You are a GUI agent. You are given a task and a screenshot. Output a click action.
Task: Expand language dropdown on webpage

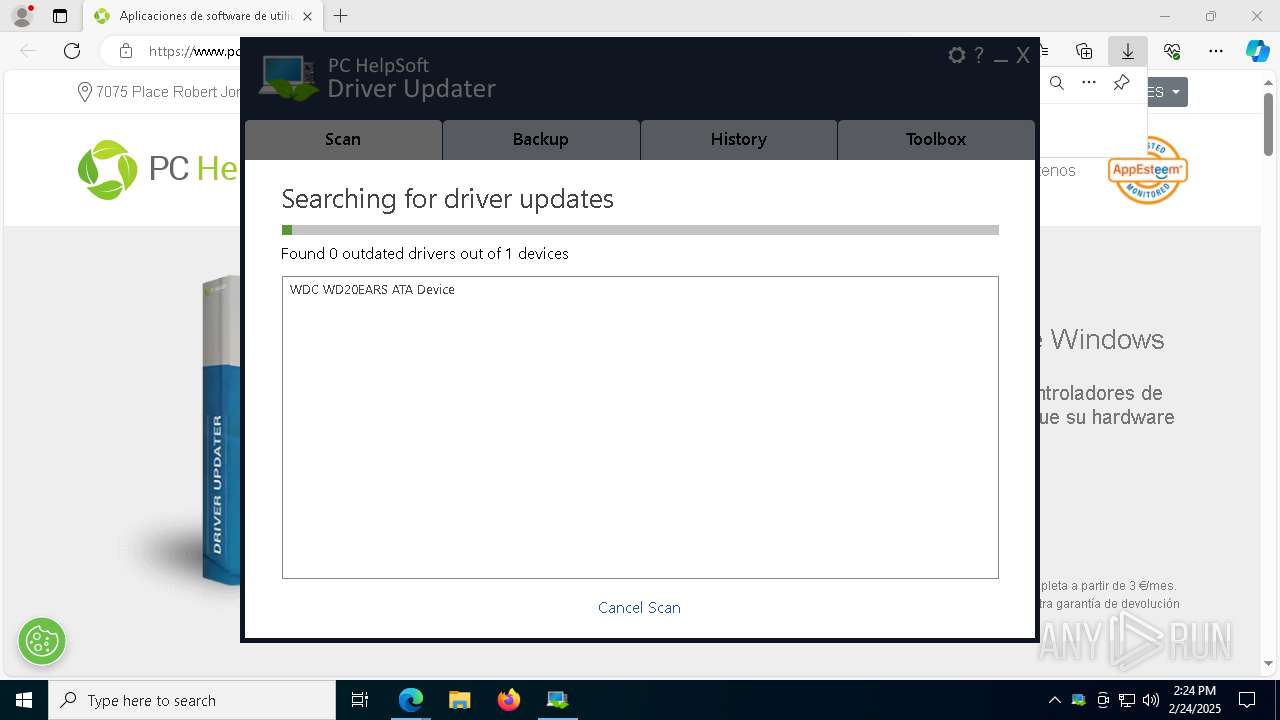[1166, 92]
